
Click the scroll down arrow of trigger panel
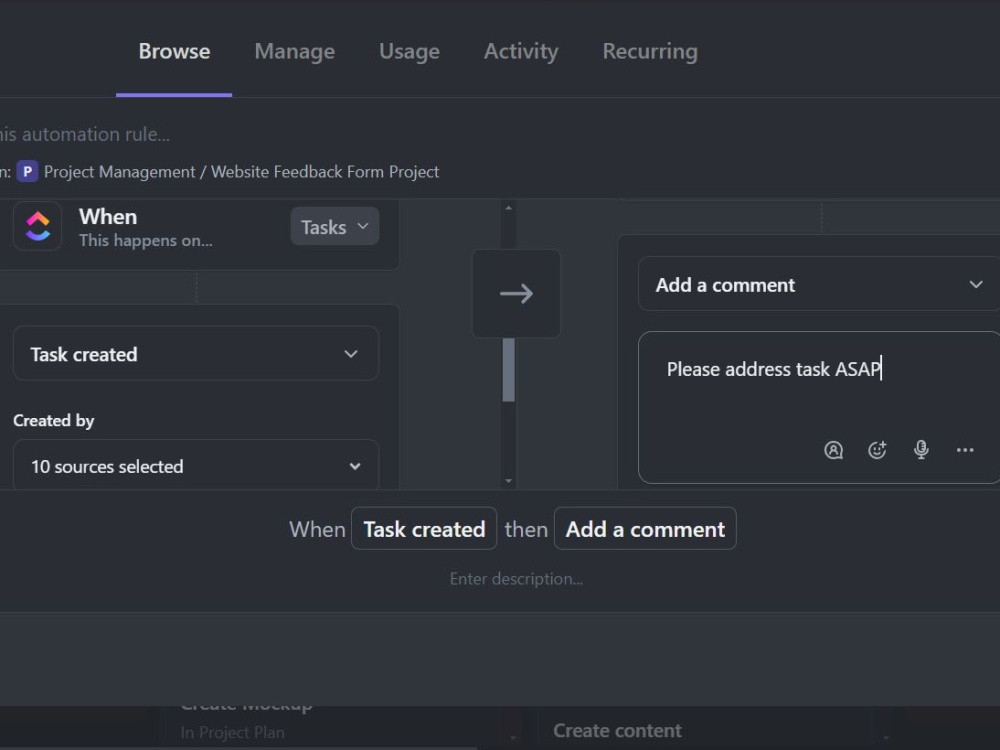(x=508, y=481)
